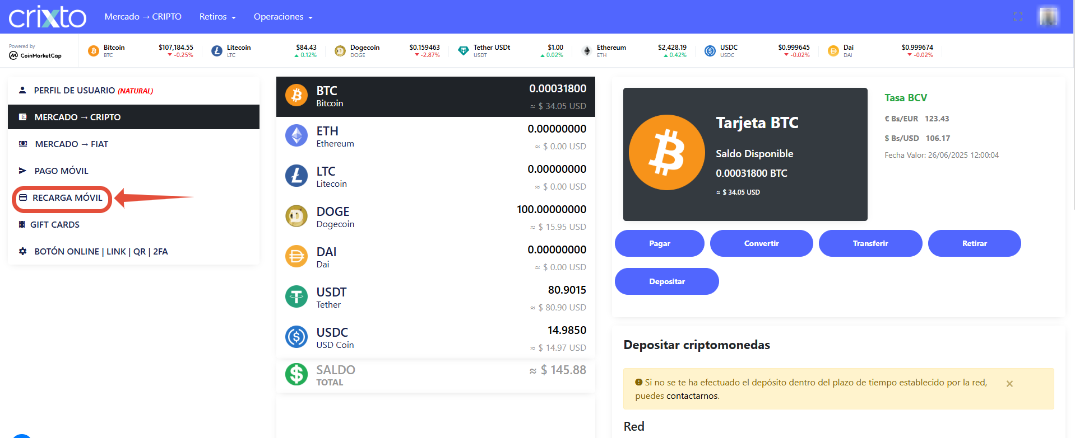The height and width of the screenshot is (438, 1075).
Task: Open Perfil de Usuario in sidebar
Action: (x=134, y=90)
